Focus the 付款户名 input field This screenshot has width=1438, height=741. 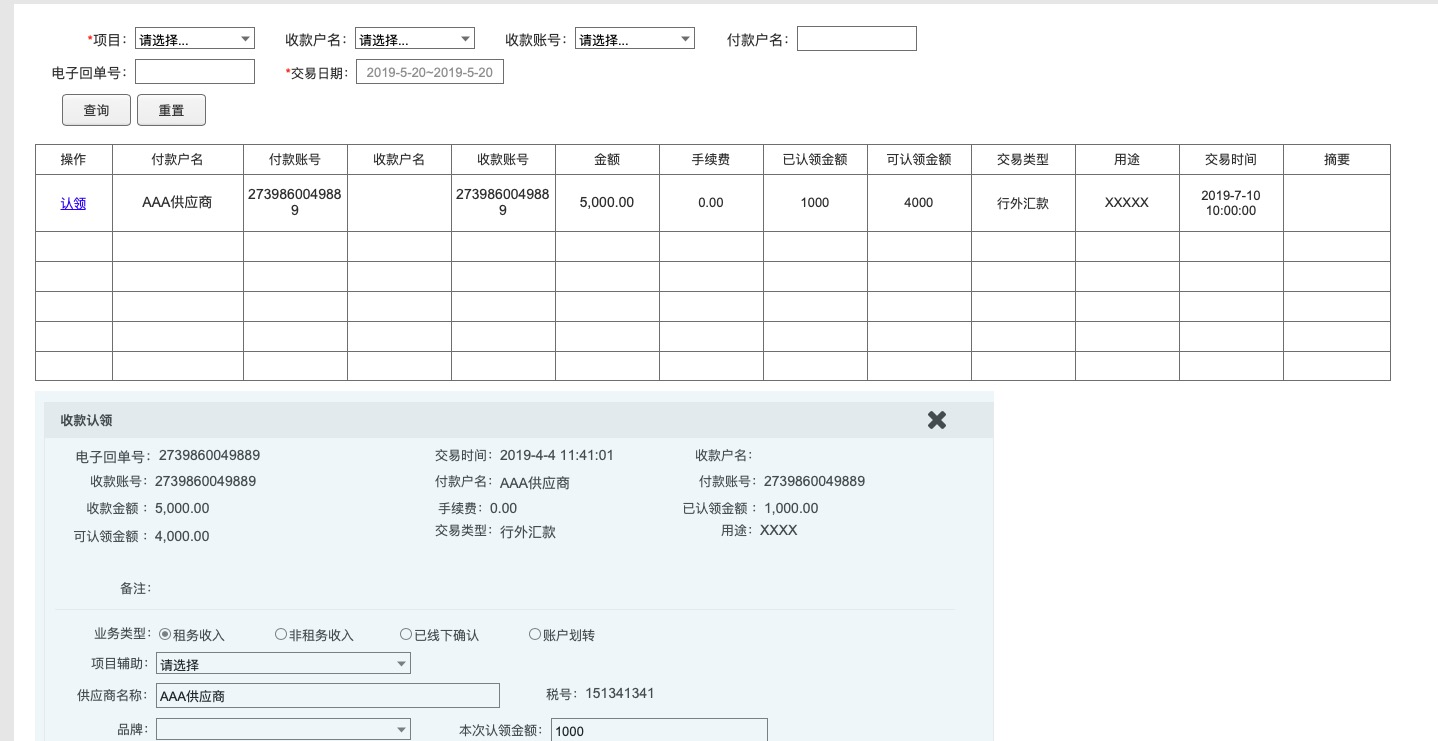[x=857, y=39]
